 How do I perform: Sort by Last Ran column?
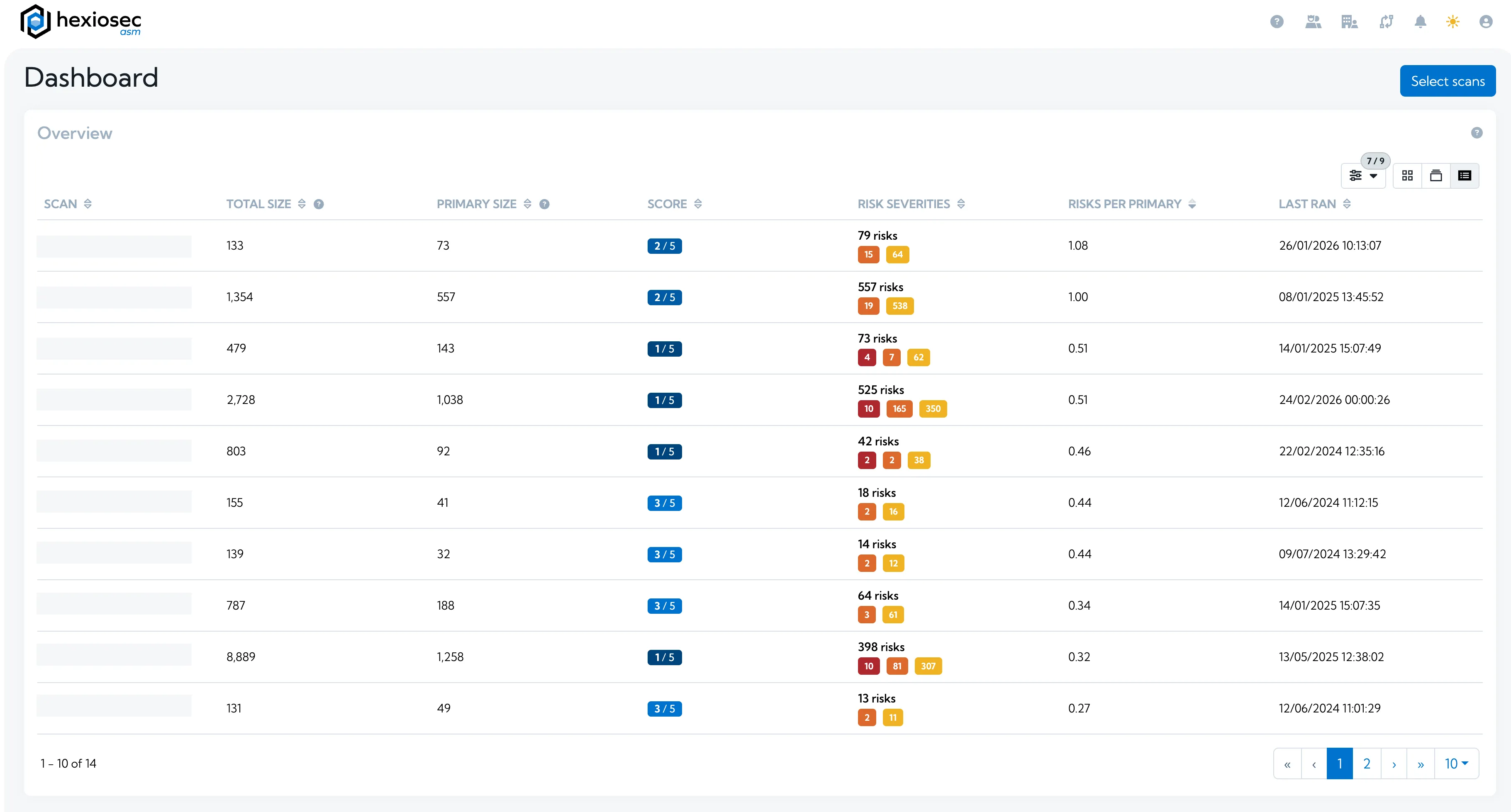(x=1348, y=204)
